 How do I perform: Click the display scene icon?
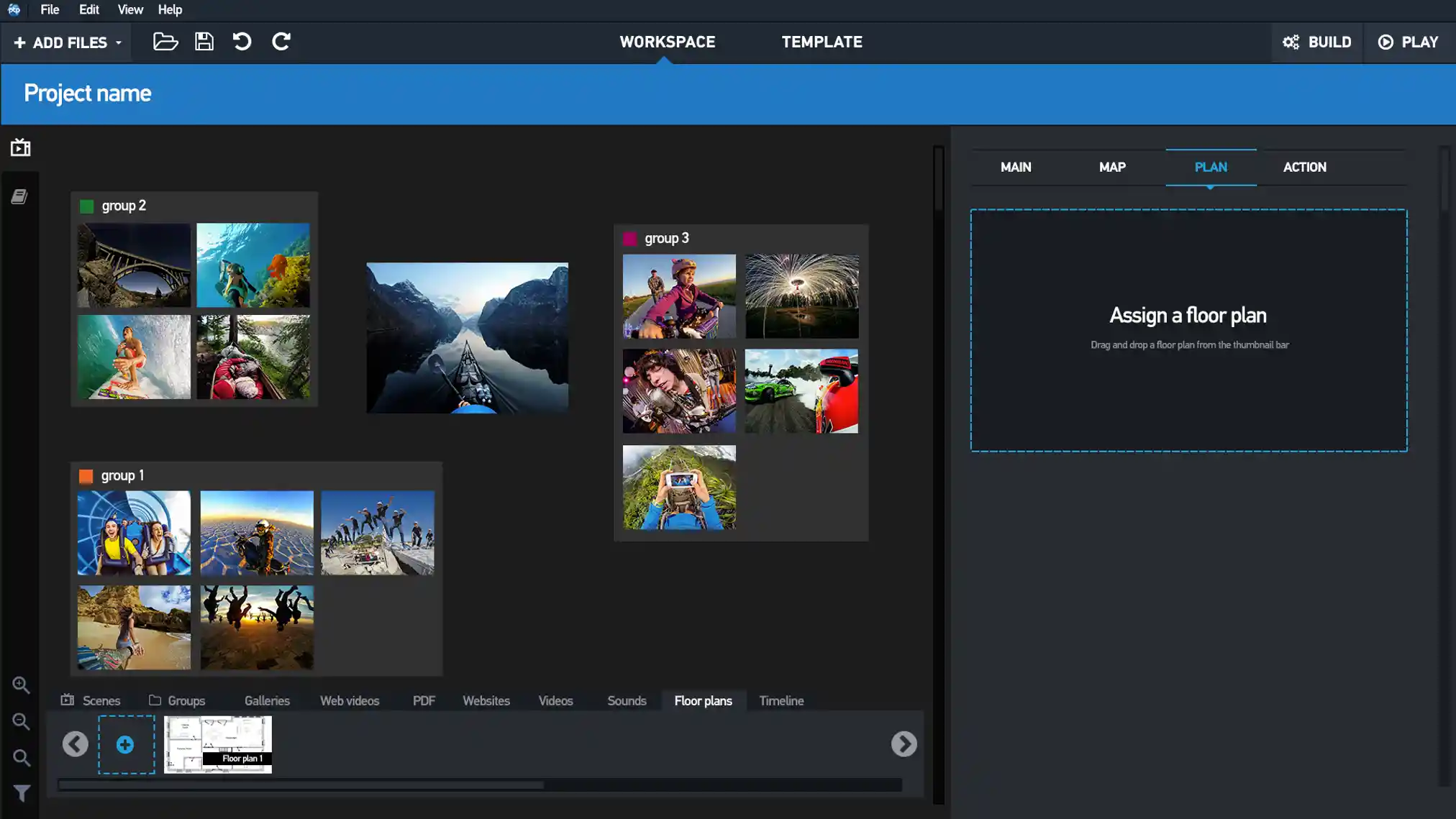tap(20, 148)
